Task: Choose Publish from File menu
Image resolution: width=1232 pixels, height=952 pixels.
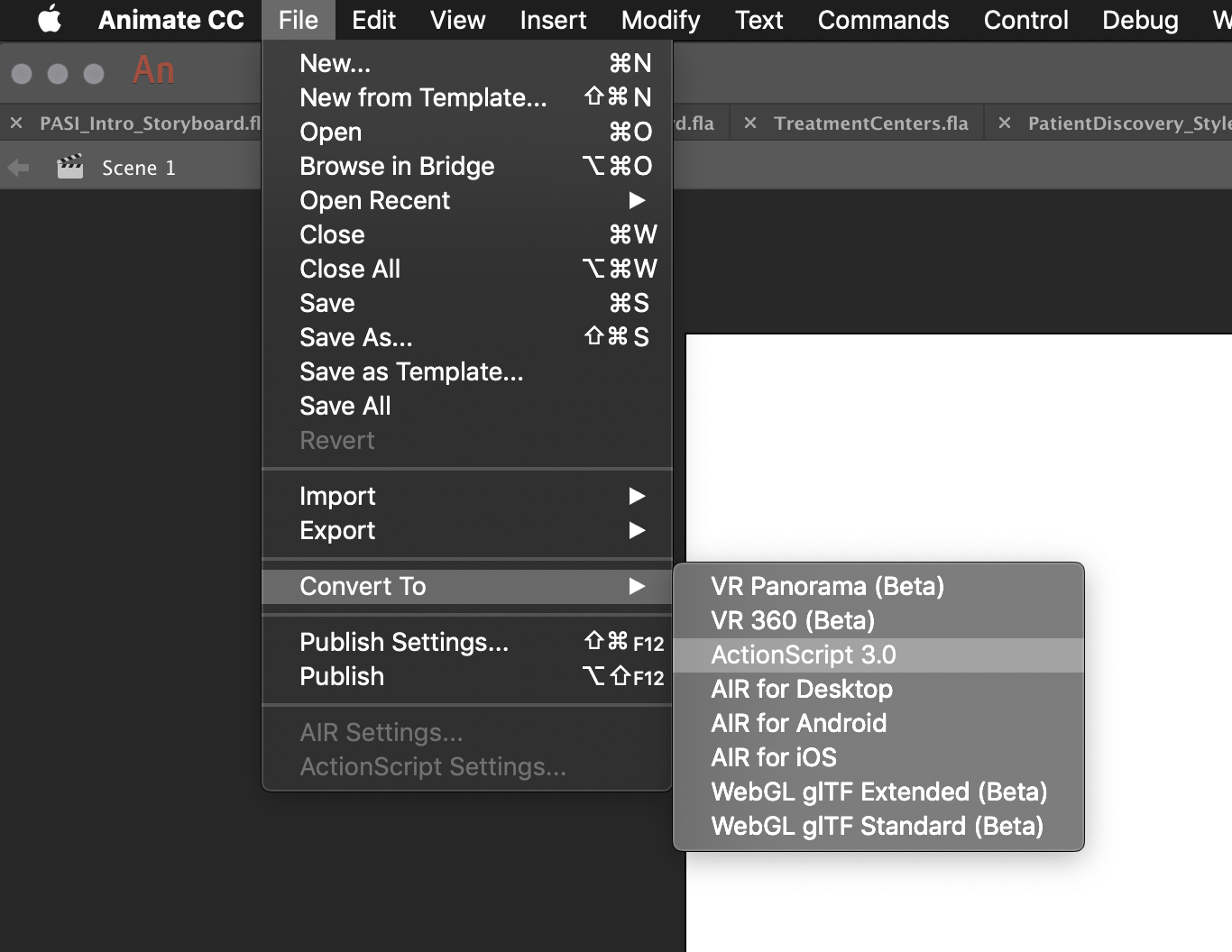Action: point(467,676)
